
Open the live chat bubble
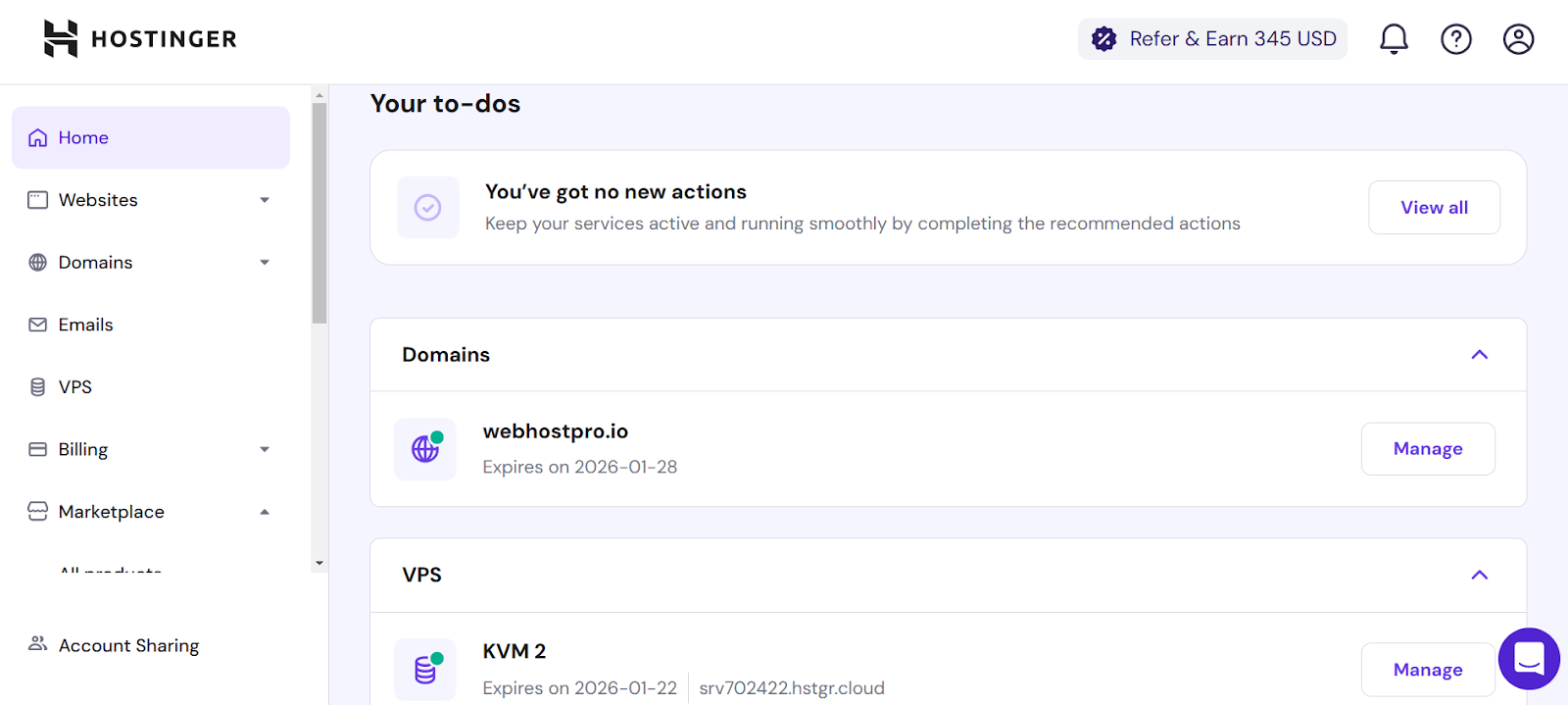click(x=1529, y=659)
